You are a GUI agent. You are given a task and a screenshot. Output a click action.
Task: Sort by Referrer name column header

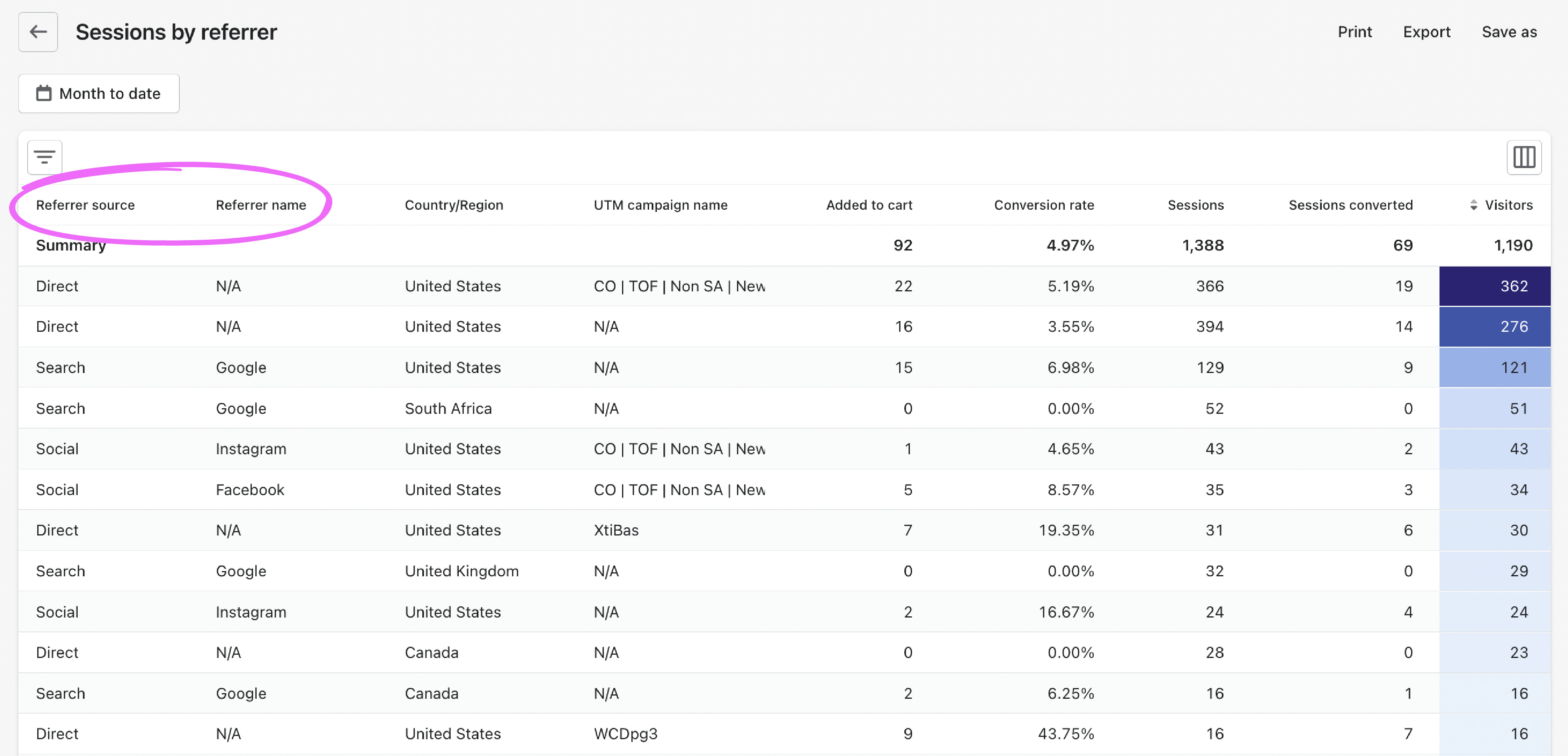(x=261, y=205)
